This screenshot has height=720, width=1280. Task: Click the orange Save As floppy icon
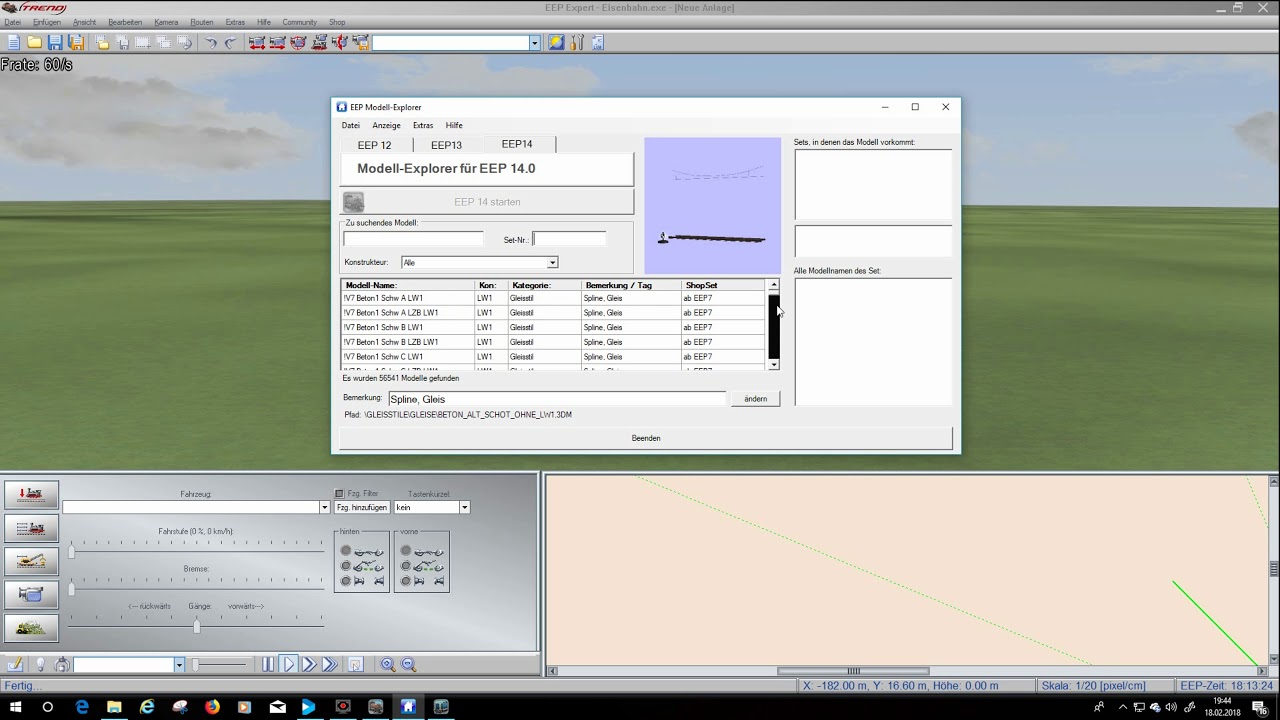click(76, 43)
